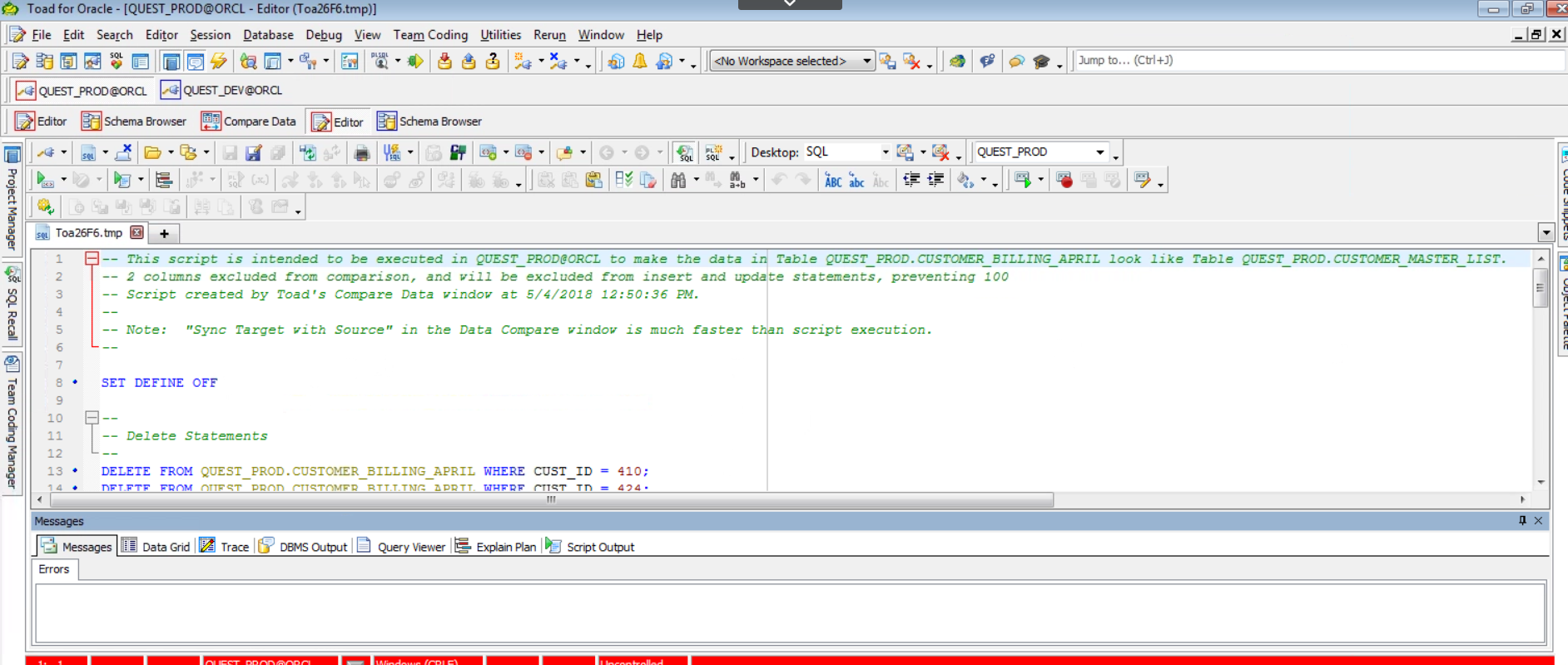Convert selection to uppercase ABC

point(832,180)
